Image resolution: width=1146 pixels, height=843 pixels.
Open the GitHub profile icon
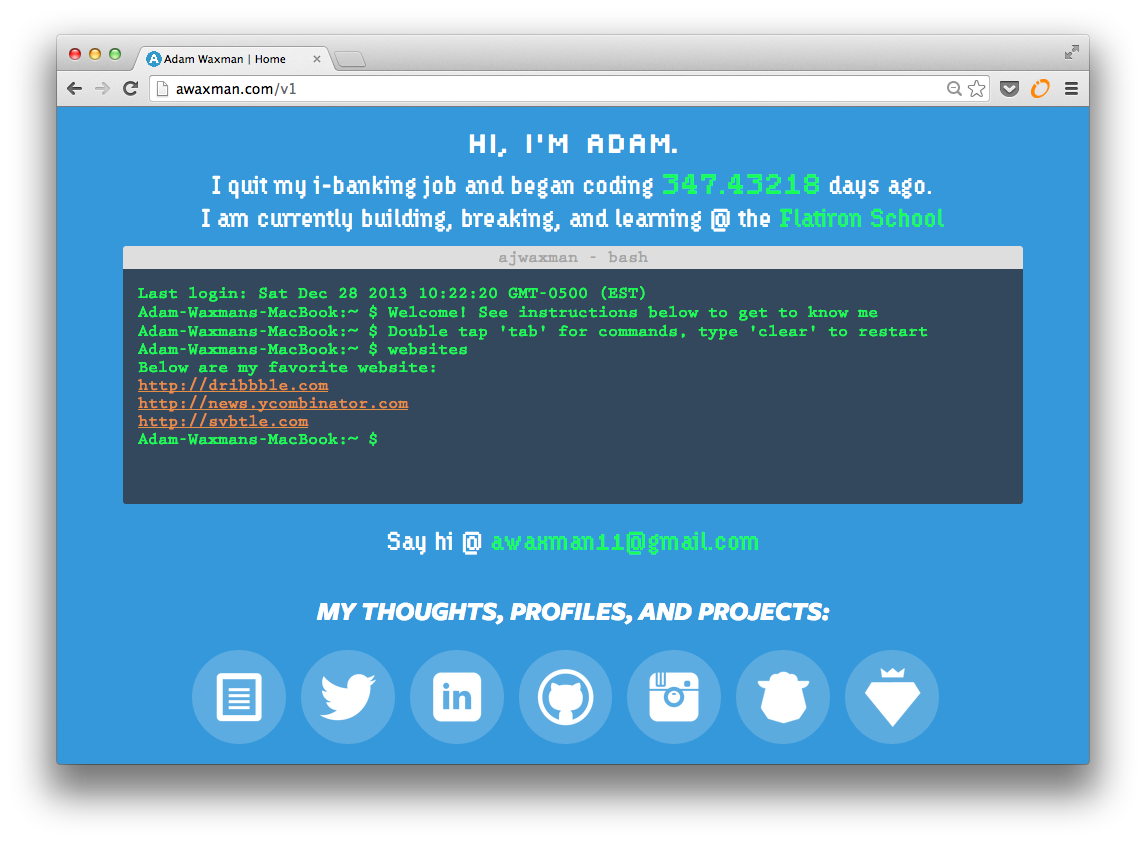(566, 697)
